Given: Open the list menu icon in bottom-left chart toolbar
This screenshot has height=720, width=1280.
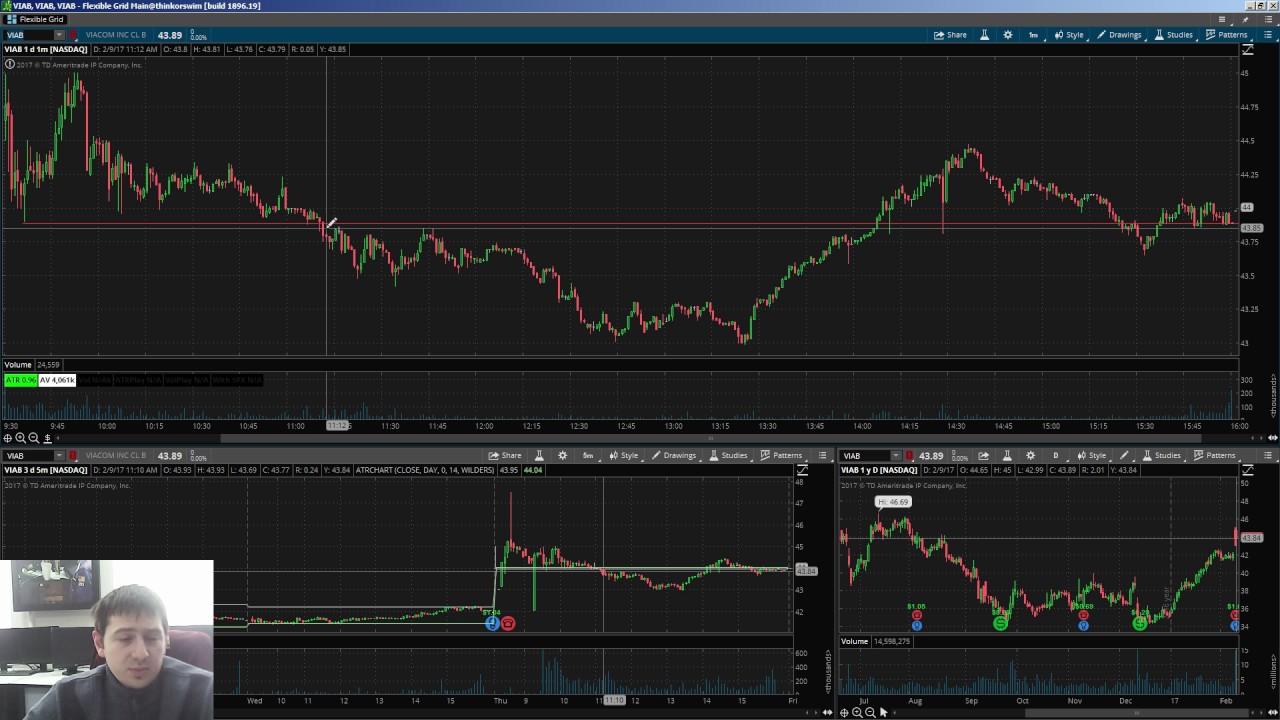Looking at the screenshot, I should [823, 455].
